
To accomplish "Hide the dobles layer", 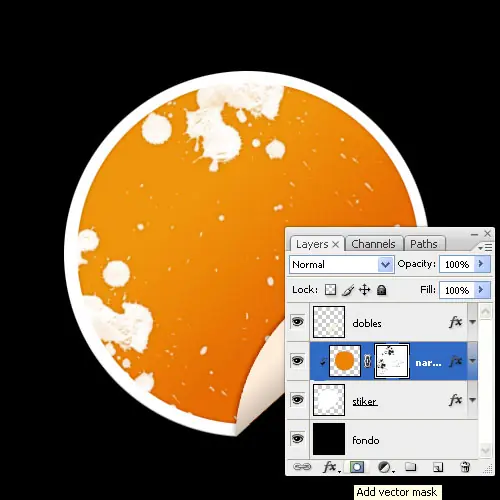I will click(x=298, y=322).
